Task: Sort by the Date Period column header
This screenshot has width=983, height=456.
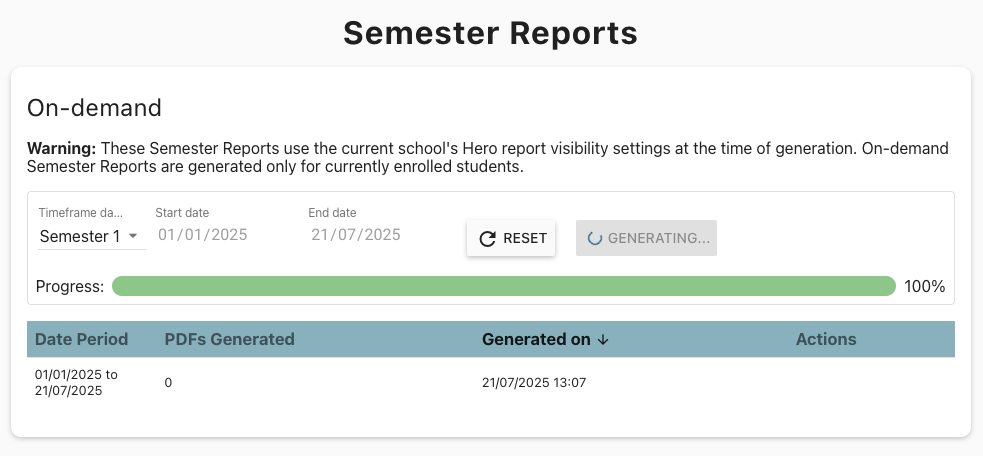Action: (x=81, y=339)
